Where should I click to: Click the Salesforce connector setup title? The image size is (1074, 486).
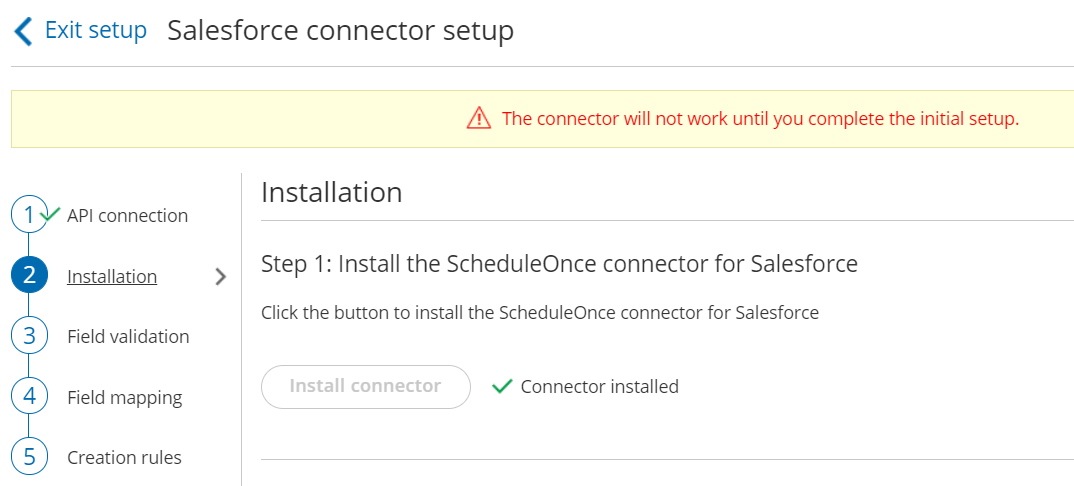340,30
